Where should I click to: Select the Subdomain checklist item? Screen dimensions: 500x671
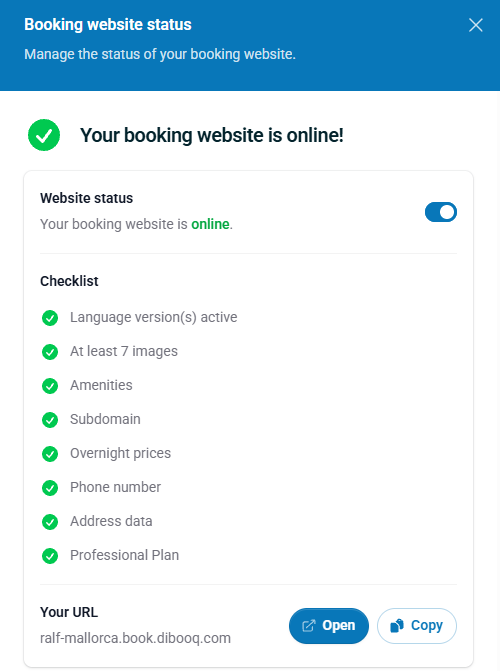pos(105,419)
